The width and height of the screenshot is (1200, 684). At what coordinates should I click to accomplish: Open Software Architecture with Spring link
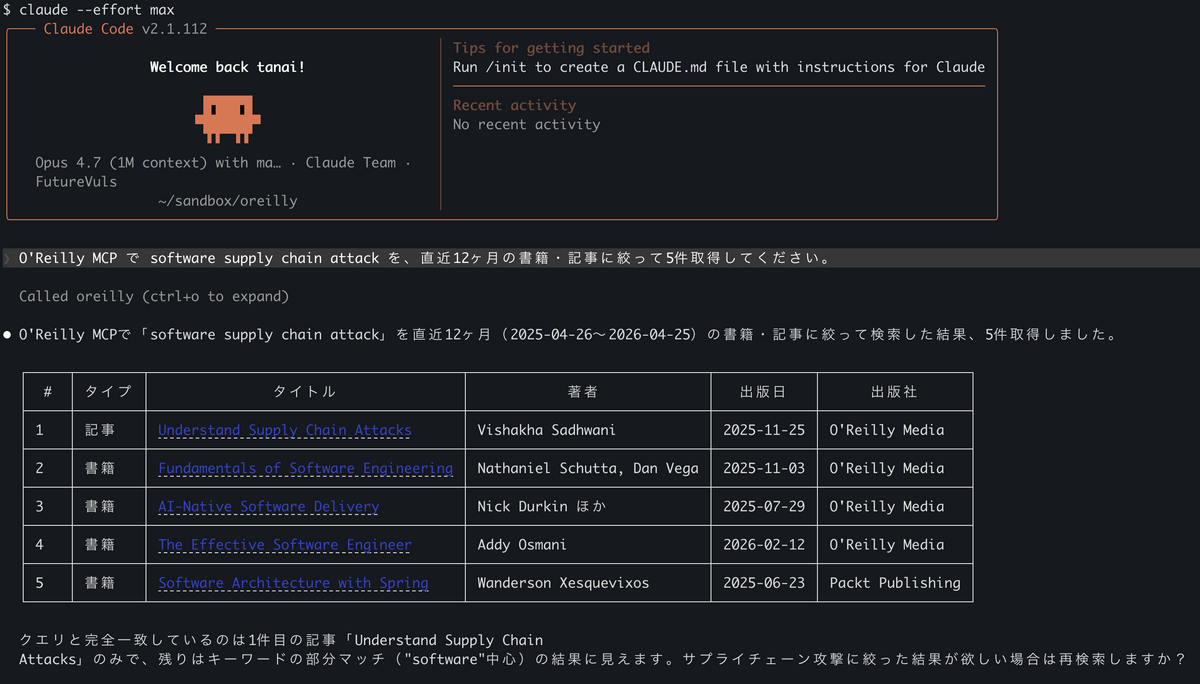coord(293,582)
